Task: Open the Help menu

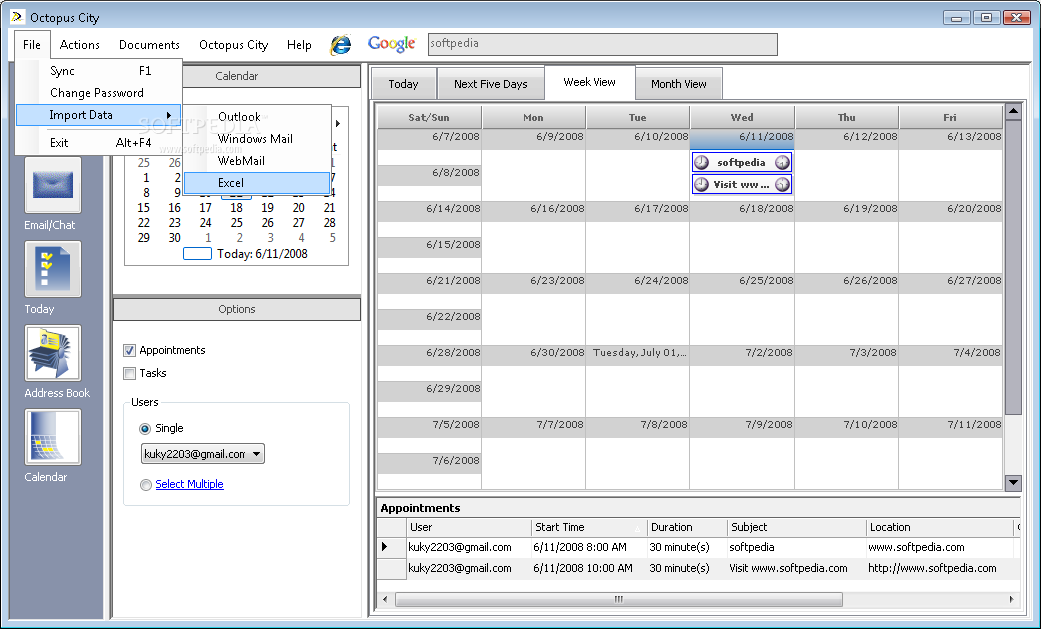Action: (x=299, y=45)
